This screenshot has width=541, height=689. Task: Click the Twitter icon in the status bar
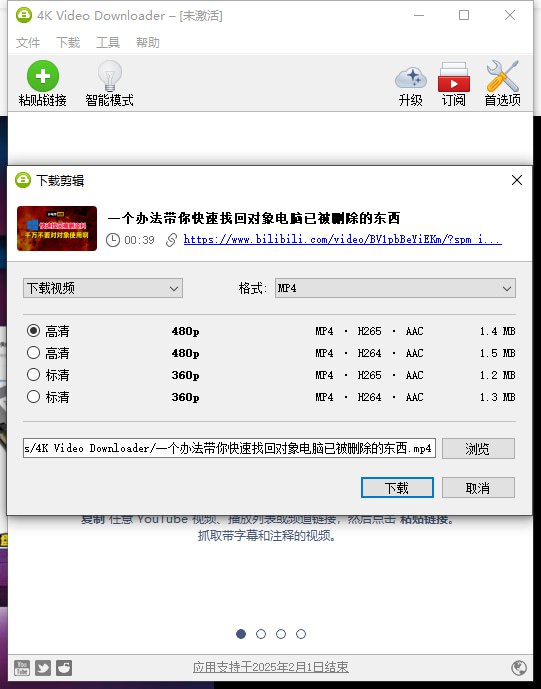pyautogui.click(x=43, y=668)
